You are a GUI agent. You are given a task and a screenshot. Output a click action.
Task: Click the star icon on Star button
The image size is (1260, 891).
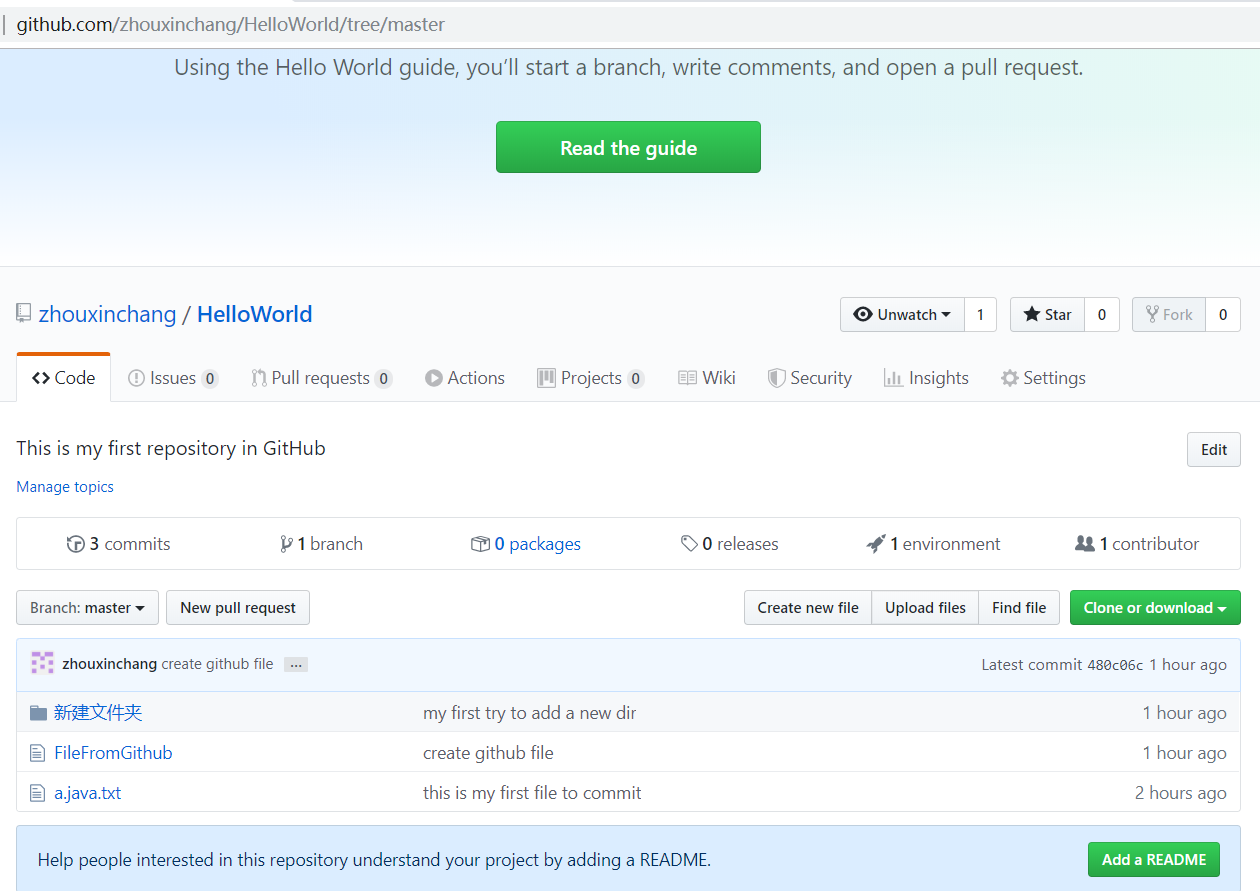coord(1032,314)
